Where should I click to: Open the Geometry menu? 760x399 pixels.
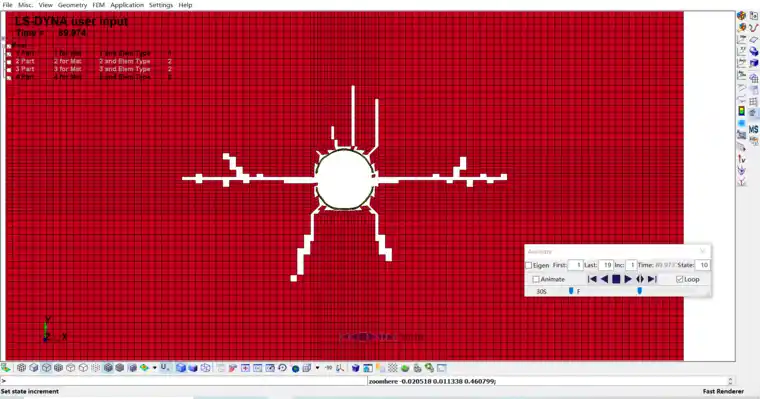(x=72, y=5)
